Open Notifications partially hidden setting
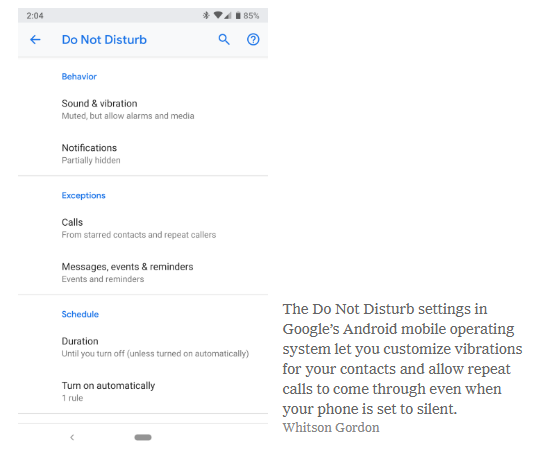542x467 pixels. pyautogui.click(x=143, y=154)
